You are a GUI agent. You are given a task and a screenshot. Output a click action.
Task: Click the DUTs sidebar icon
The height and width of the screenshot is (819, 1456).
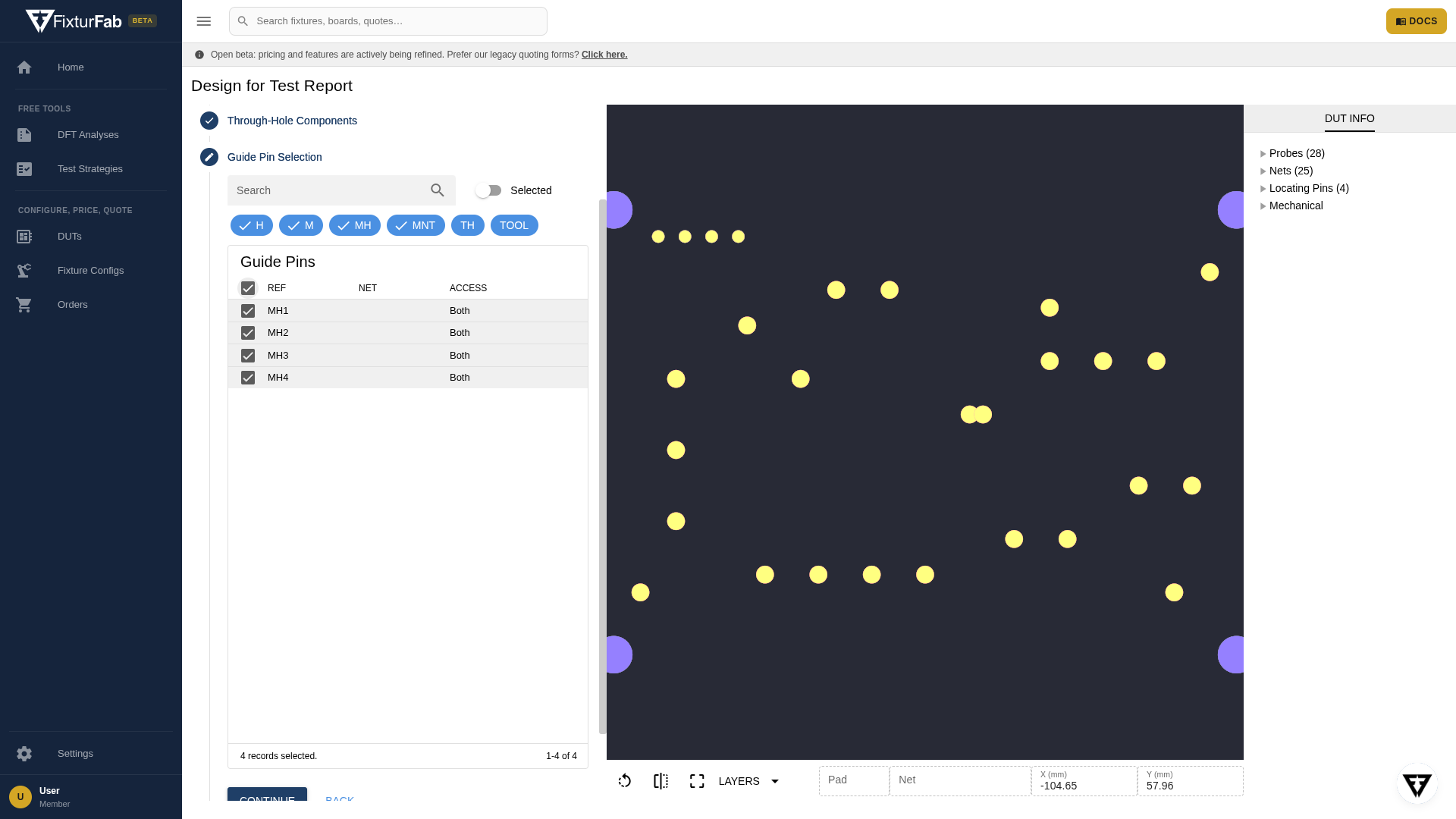(x=24, y=237)
